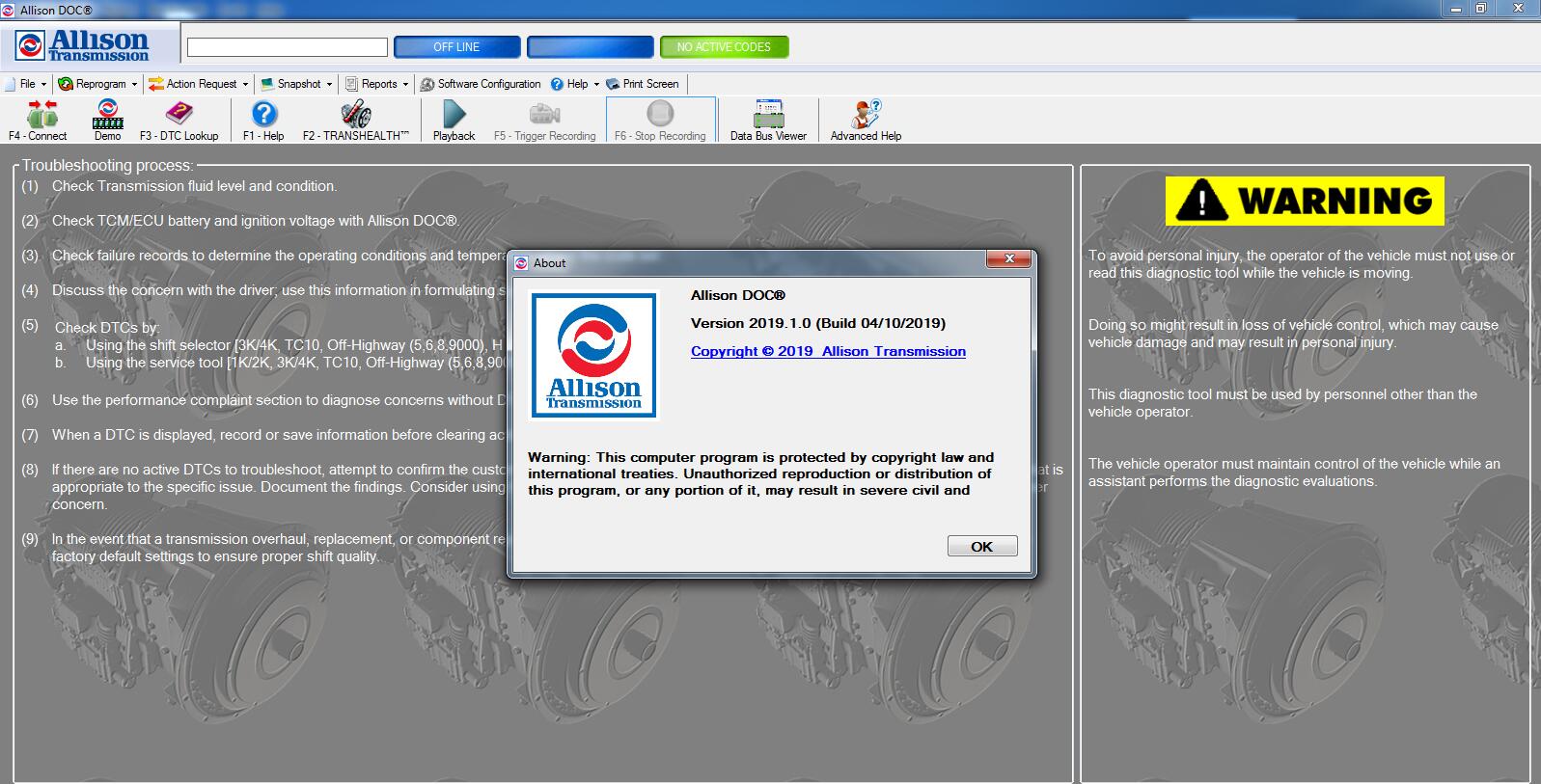1541x784 pixels.
Task: Open the Action Request menu
Action: (x=198, y=84)
